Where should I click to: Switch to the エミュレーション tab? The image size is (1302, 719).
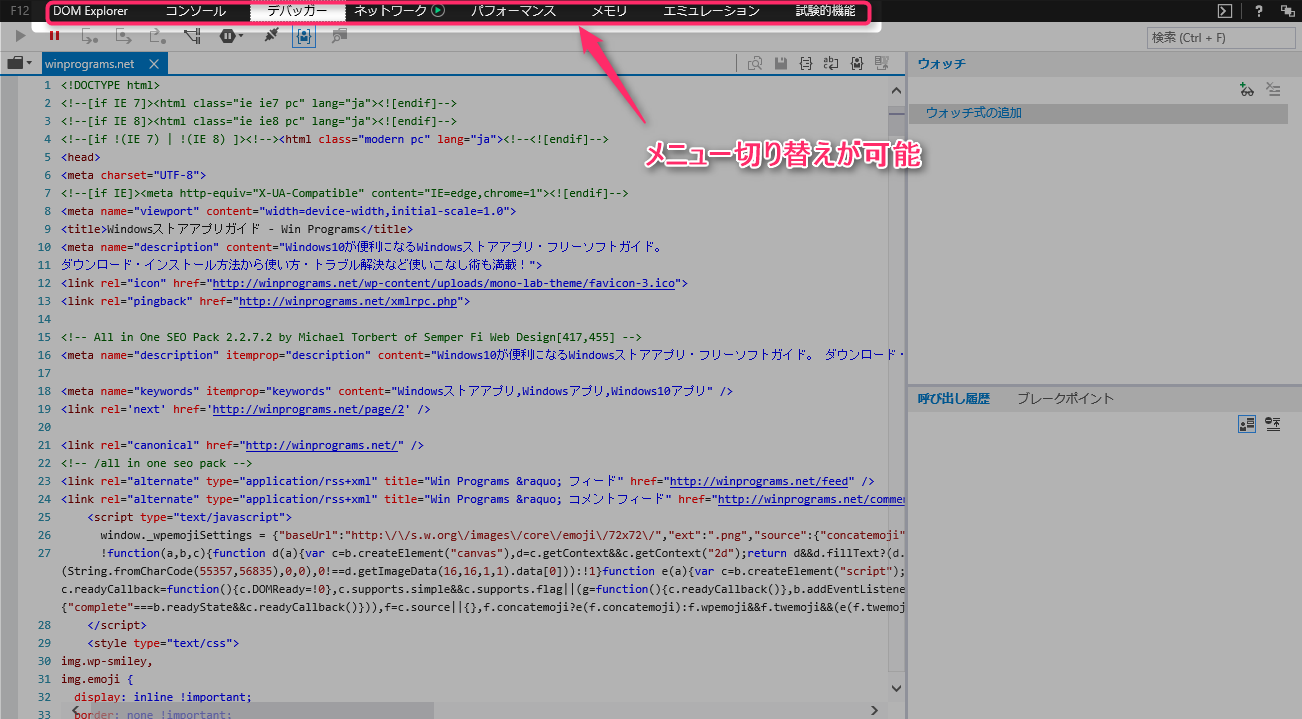coord(711,11)
